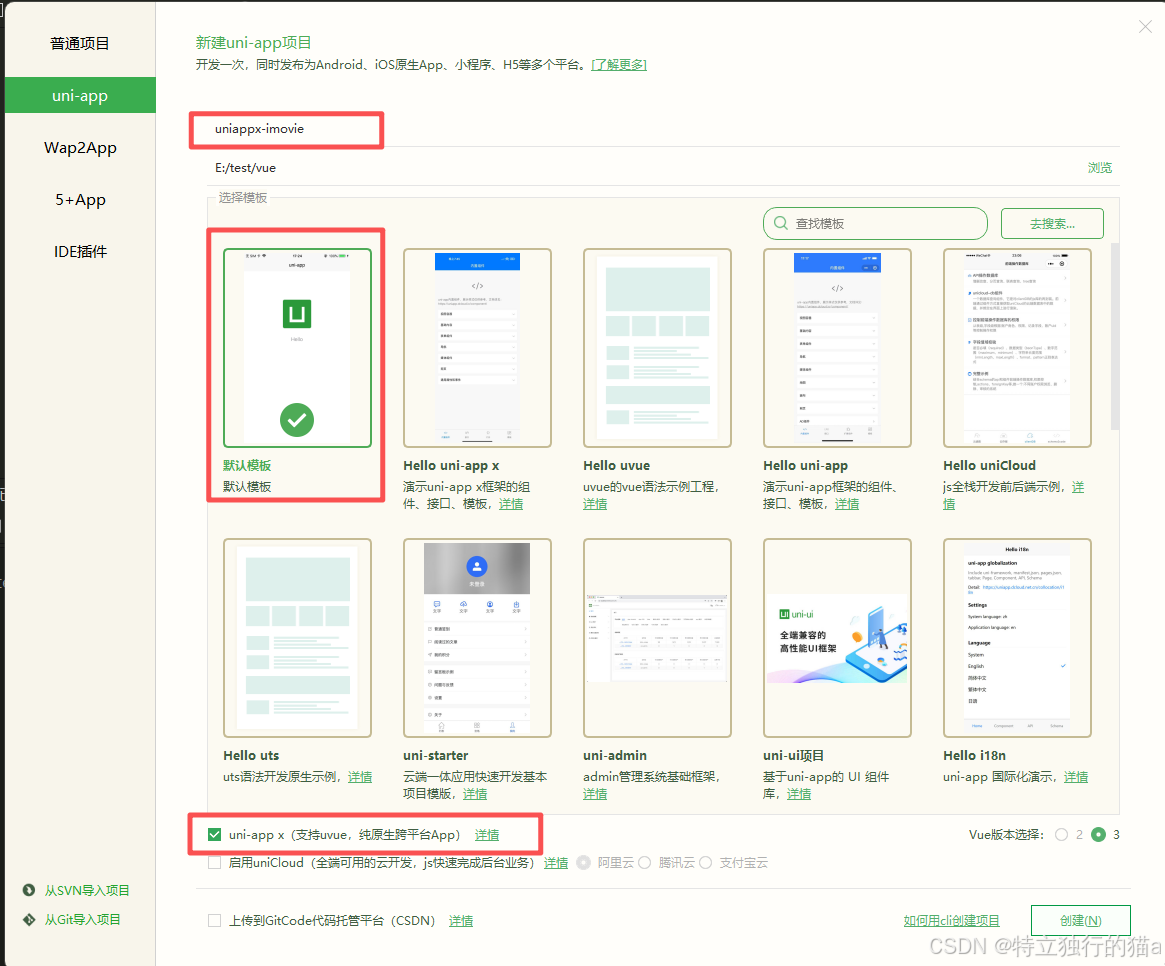This screenshot has height=966, width=1165.
Task: Click the Hello uniCloud template title
Action: click(989, 465)
